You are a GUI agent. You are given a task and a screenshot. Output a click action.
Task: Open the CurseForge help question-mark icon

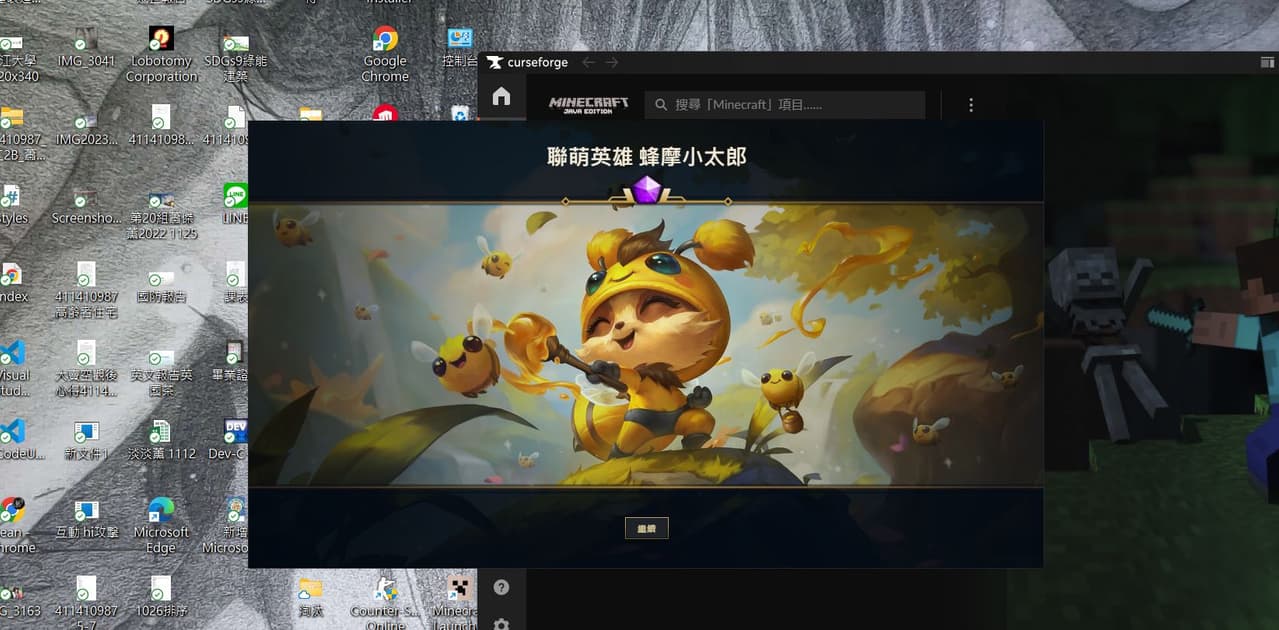point(501,588)
